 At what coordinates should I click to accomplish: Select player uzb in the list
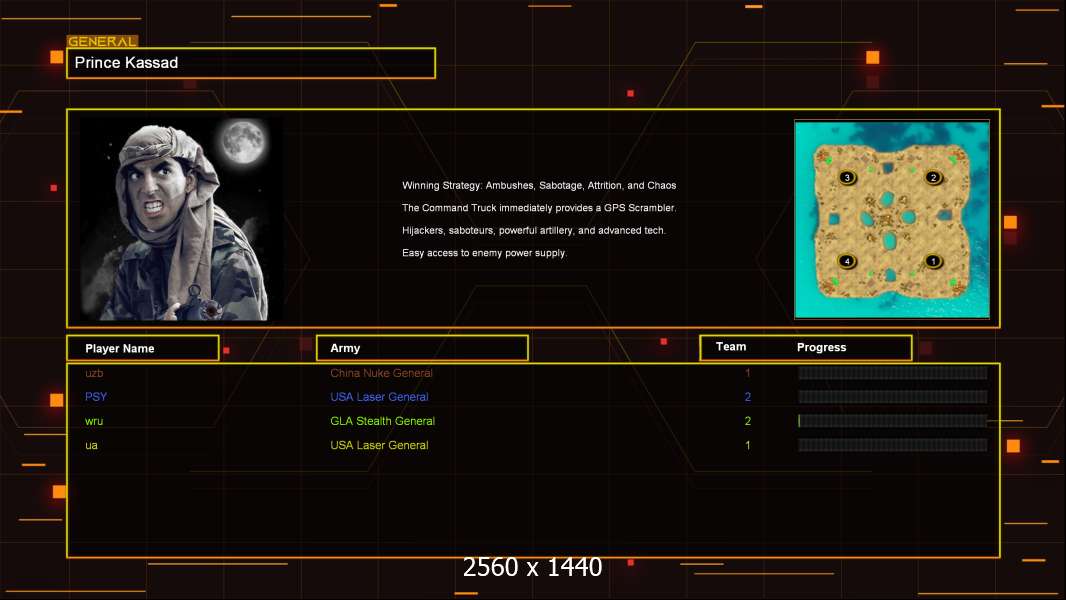click(94, 373)
